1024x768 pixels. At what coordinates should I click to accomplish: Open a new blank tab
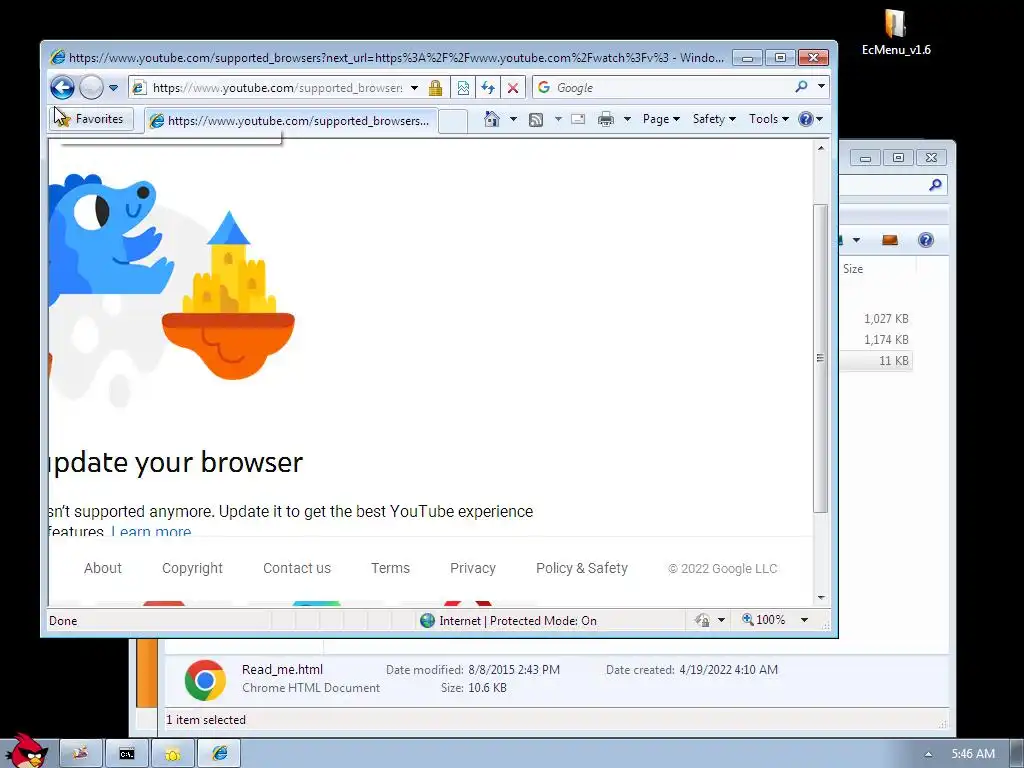click(453, 121)
